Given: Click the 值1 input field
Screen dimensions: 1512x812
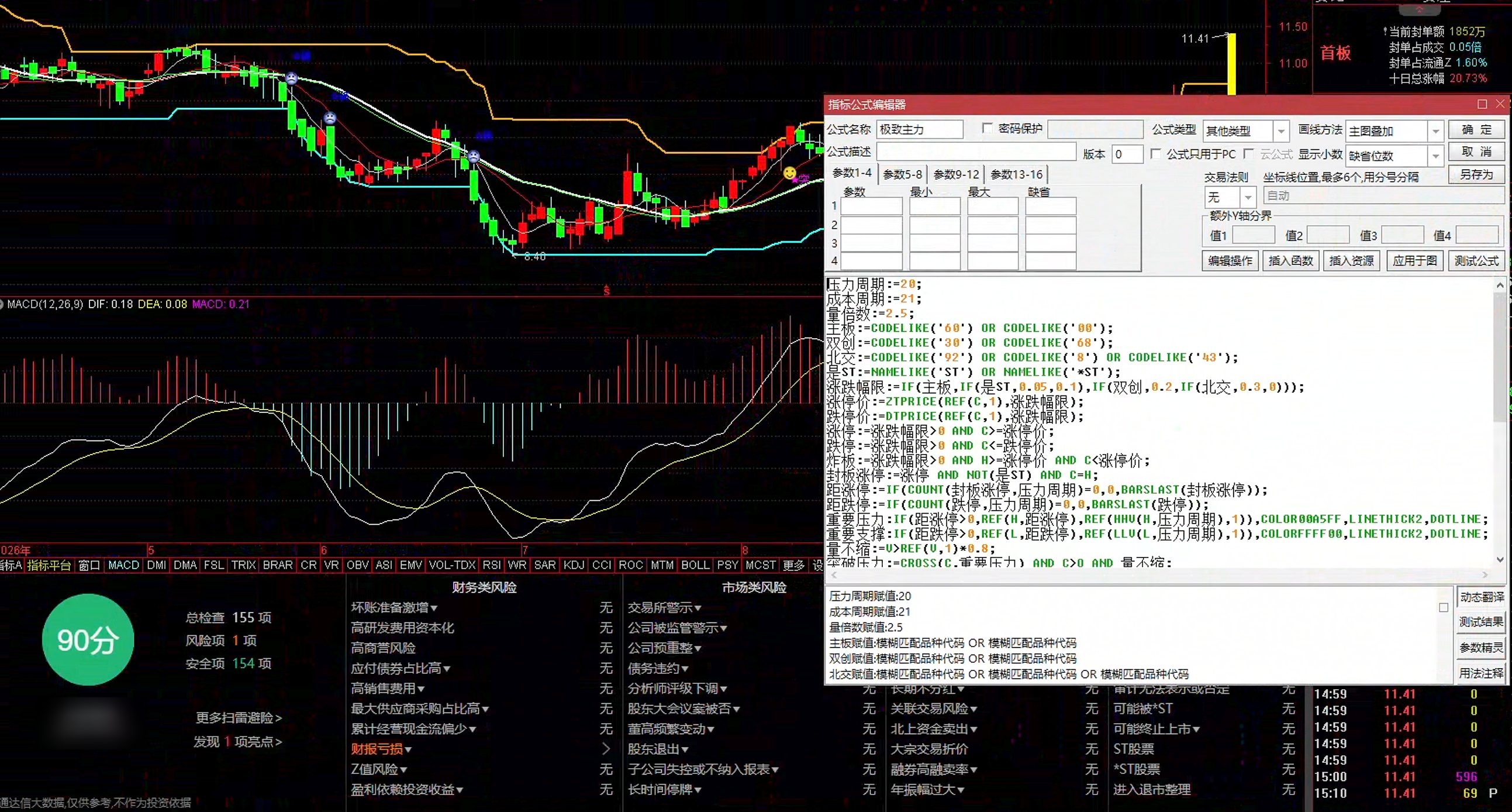Looking at the screenshot, I should tap(1253, 235).
